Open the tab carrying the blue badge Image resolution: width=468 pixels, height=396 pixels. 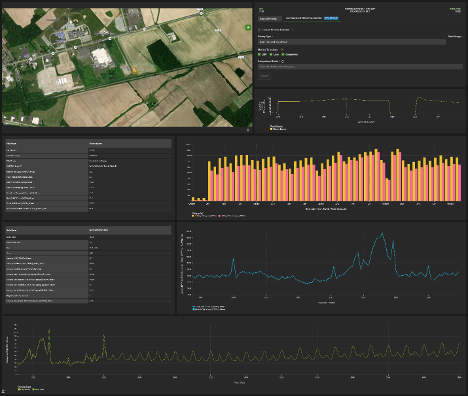pos(312,18)
